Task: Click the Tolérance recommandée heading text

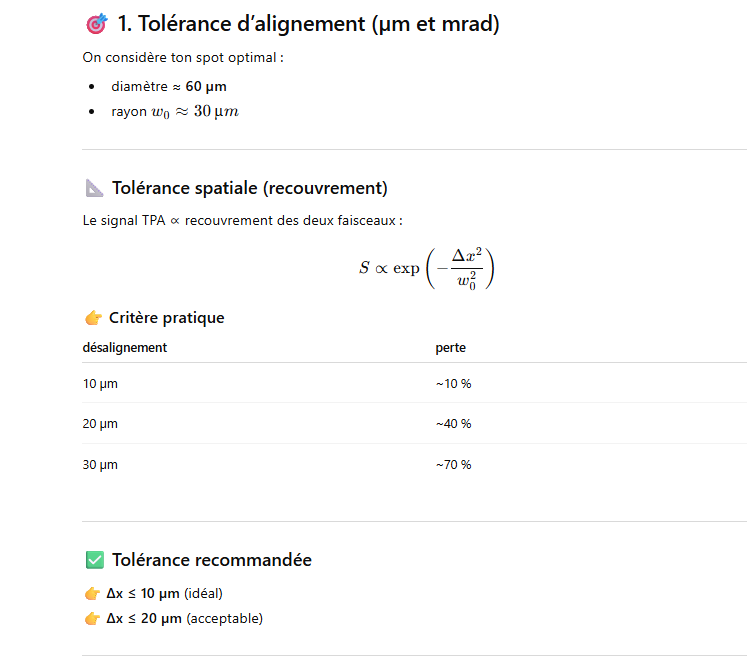Action: pyautogui.click(x=212, y=560)
